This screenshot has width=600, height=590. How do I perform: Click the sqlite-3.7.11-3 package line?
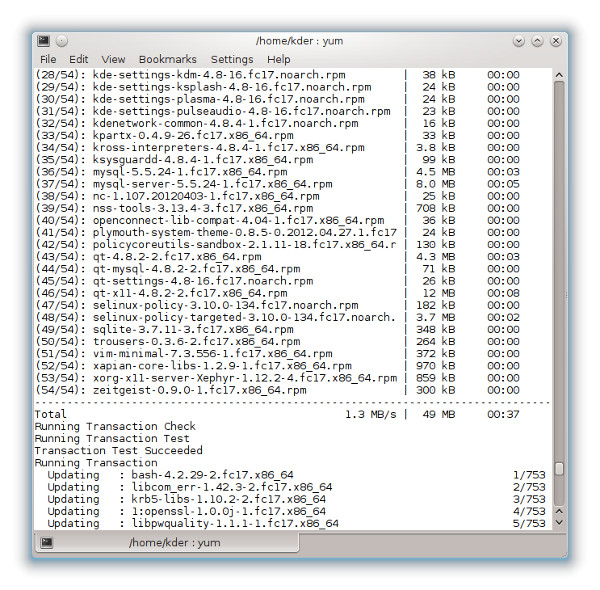(x=278, y=329)
